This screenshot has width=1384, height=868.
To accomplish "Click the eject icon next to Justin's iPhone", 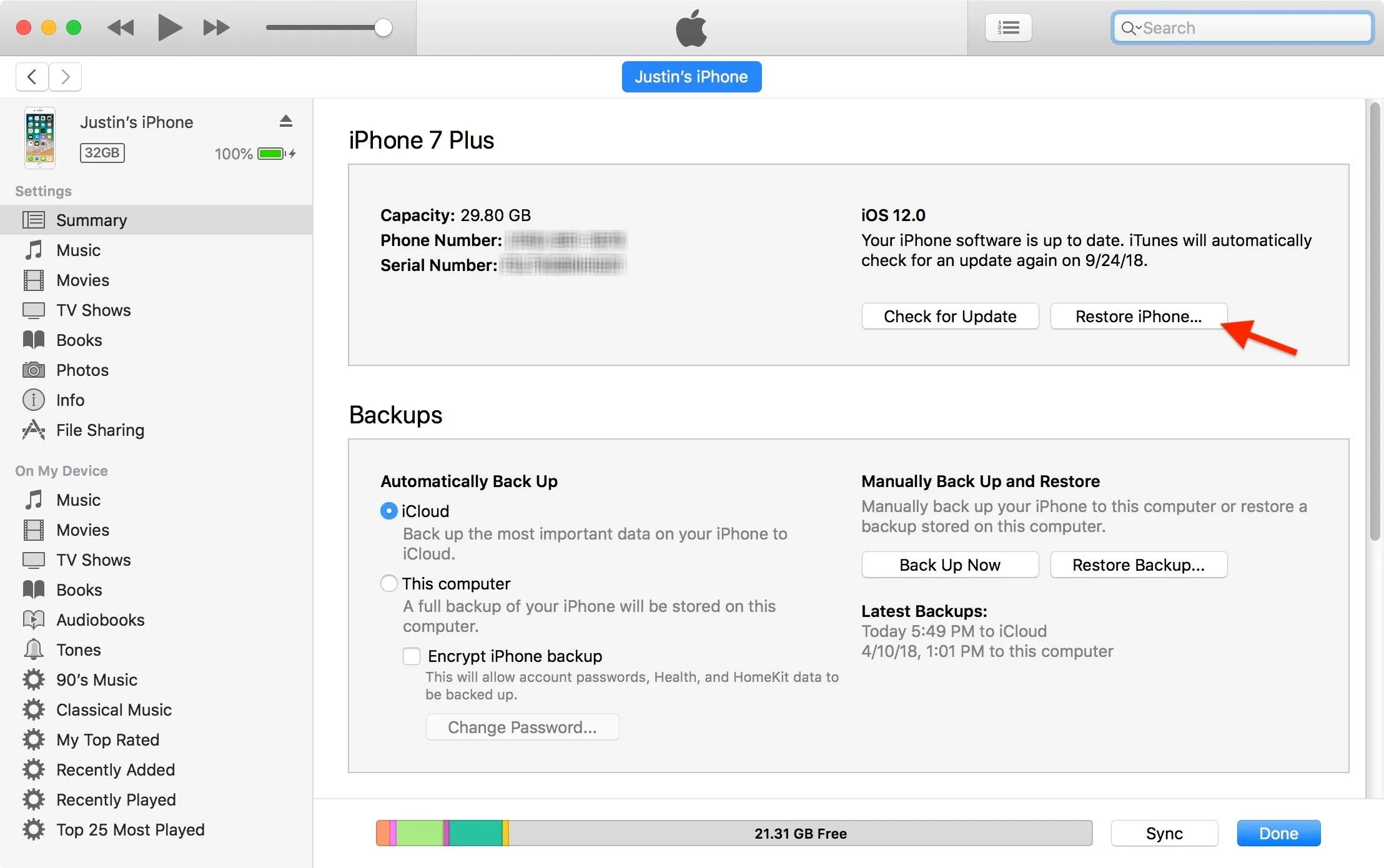I will [x=286, y=121].
